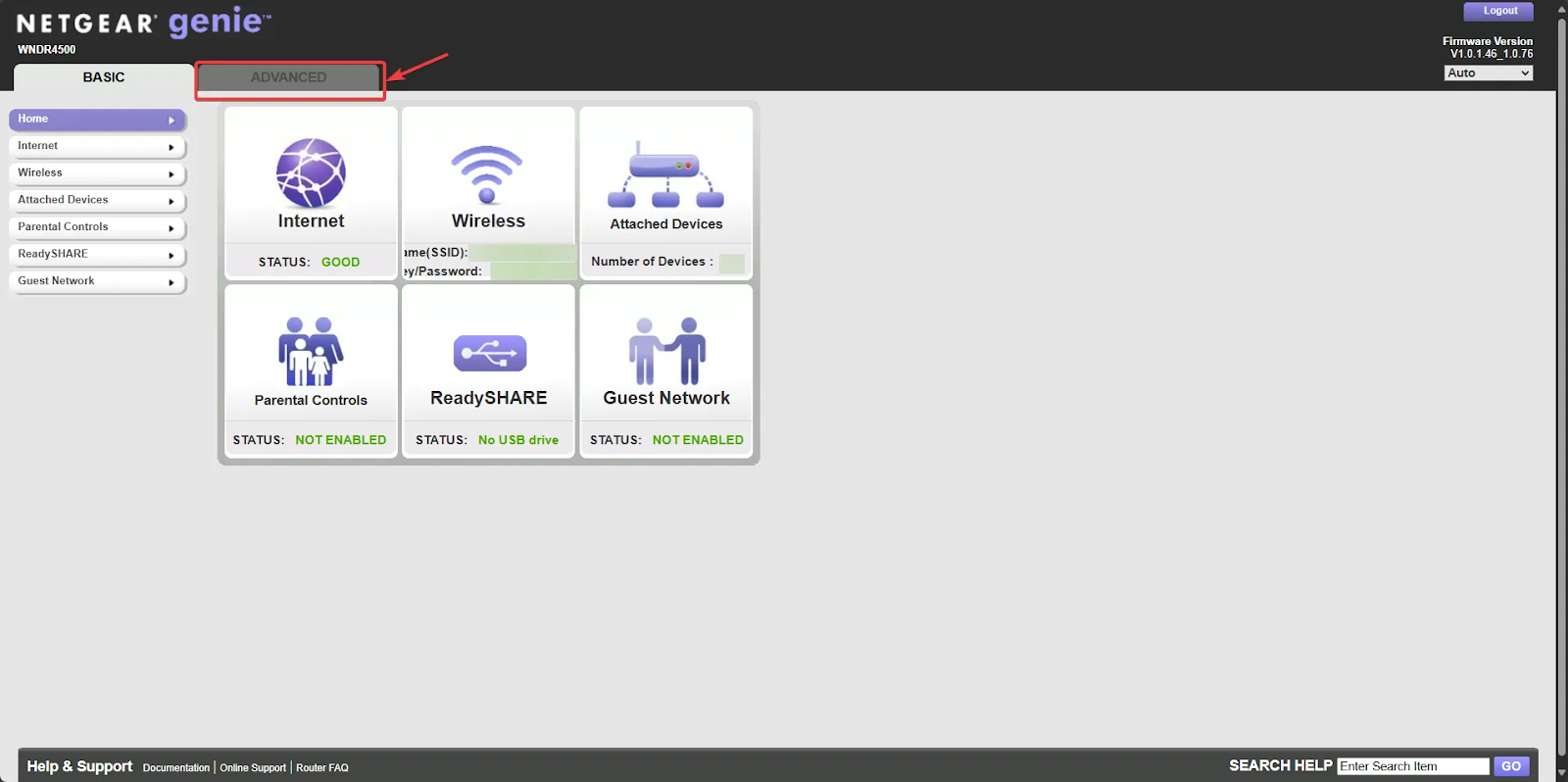Click the Guest Network NOT ENABLED status

[698, 440]
